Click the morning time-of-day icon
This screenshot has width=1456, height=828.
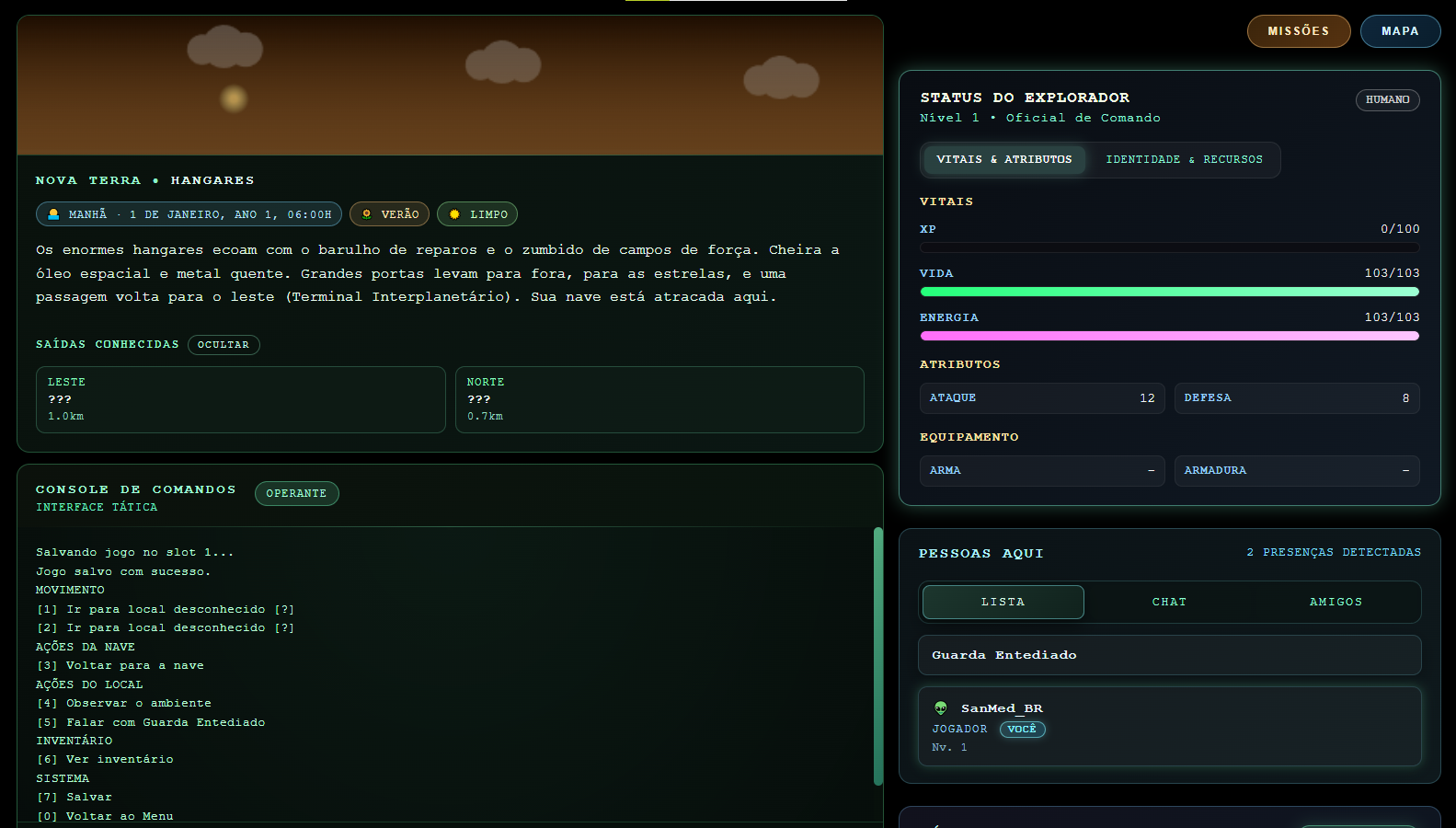[x=53, y=214]
